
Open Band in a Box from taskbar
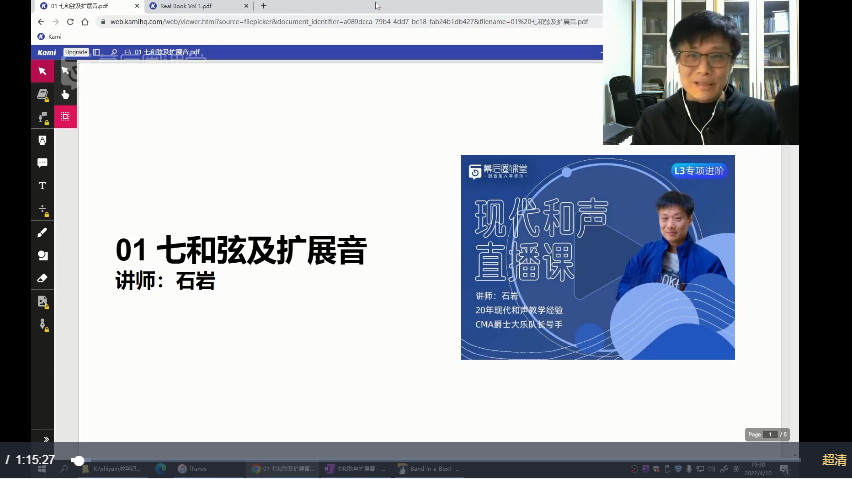point(429,469)
